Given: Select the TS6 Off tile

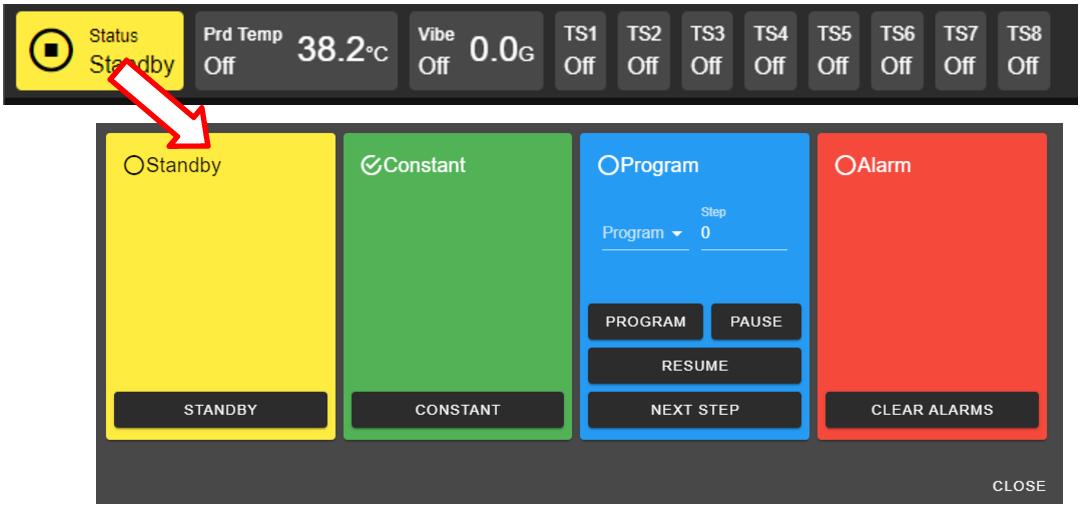Looking at the screenshot, I should click(x=897, y=50).
